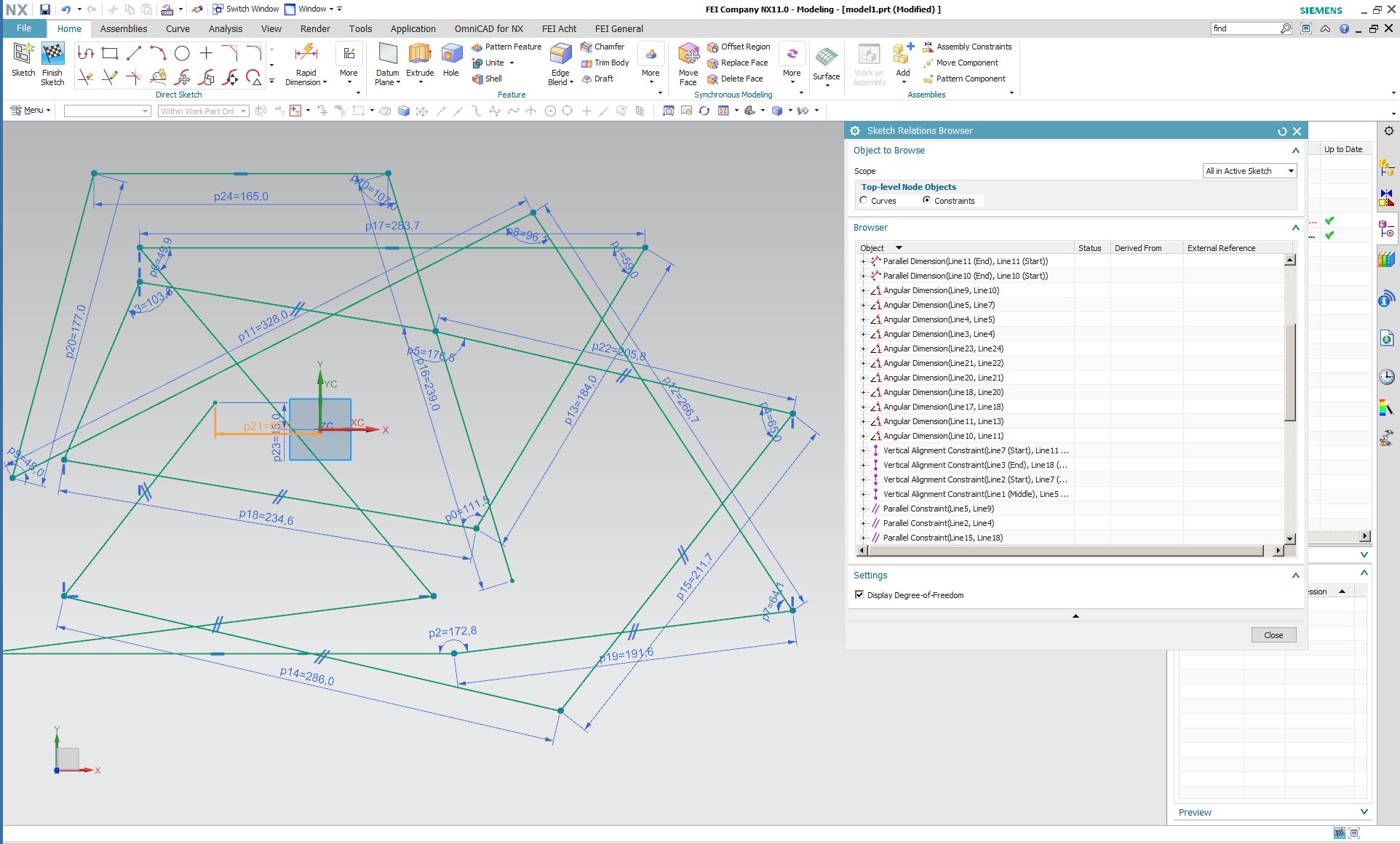Click the Chamfer tool
The image size is (1400, 844).
[x=602, y=47]
